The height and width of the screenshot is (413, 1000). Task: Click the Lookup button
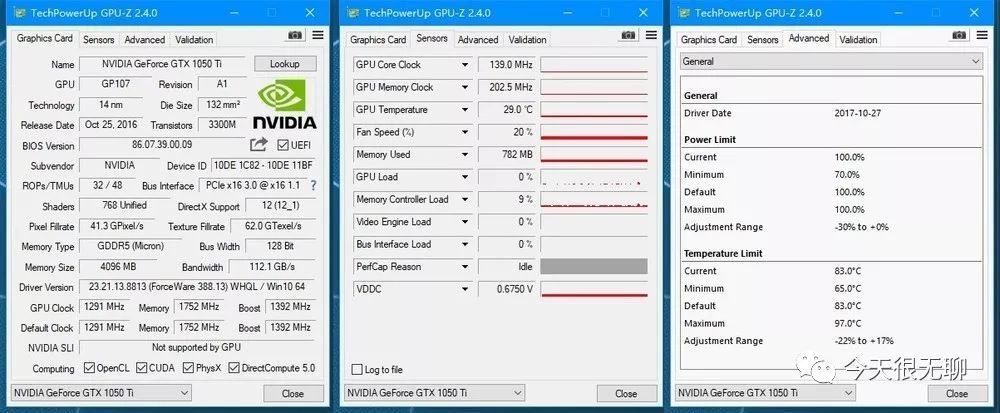[x=285, y=64]
